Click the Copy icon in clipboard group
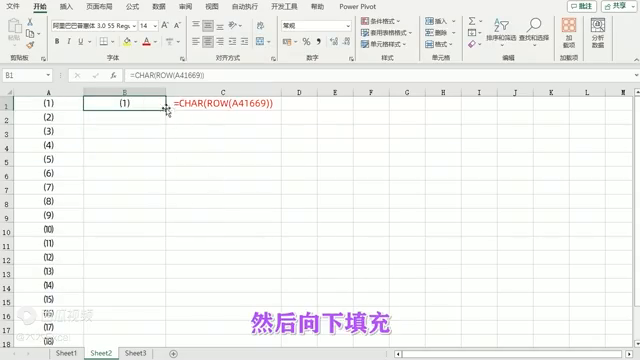The image size is (640, 360). coord(30,33)
